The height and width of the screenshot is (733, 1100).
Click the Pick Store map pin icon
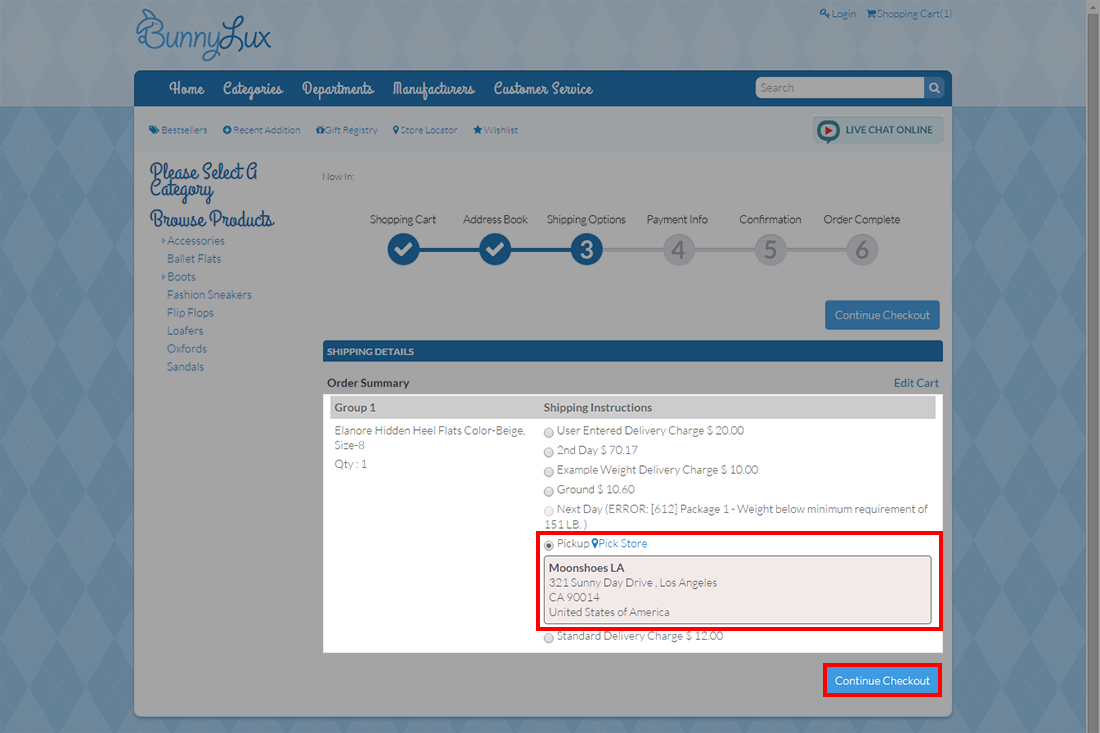coord(595,543)
